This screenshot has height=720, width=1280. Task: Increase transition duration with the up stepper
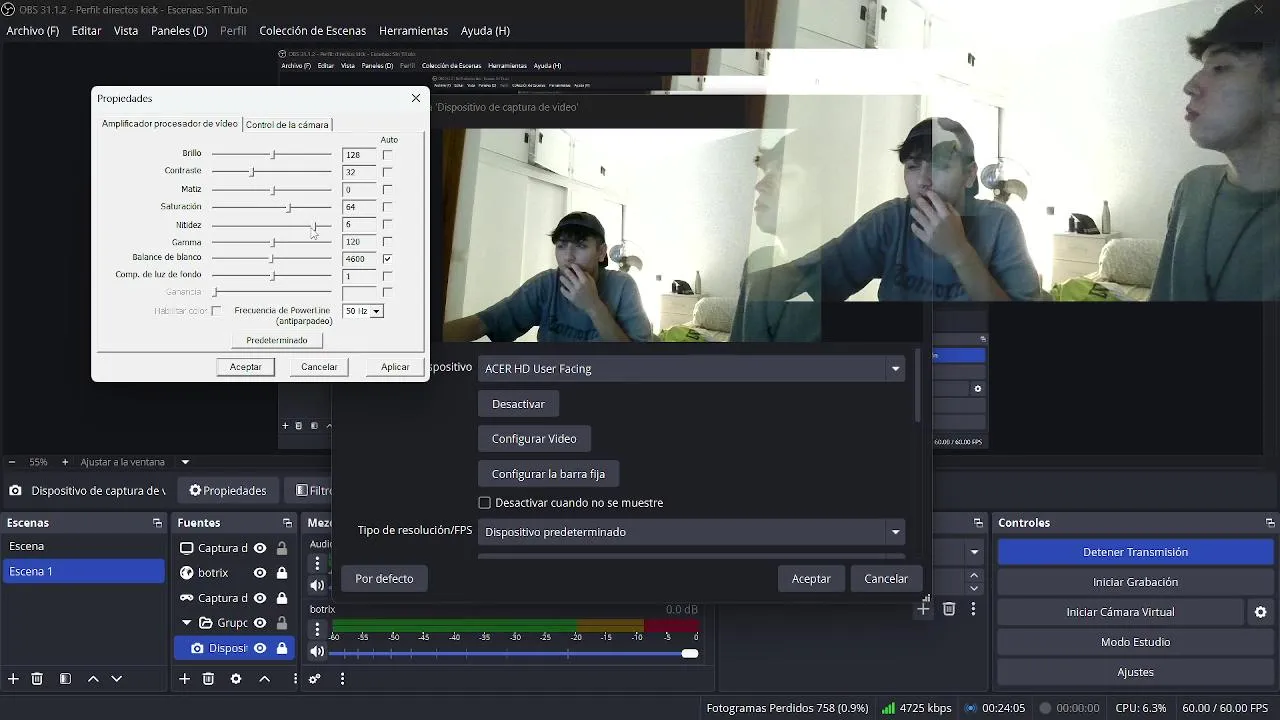point(974,576)
